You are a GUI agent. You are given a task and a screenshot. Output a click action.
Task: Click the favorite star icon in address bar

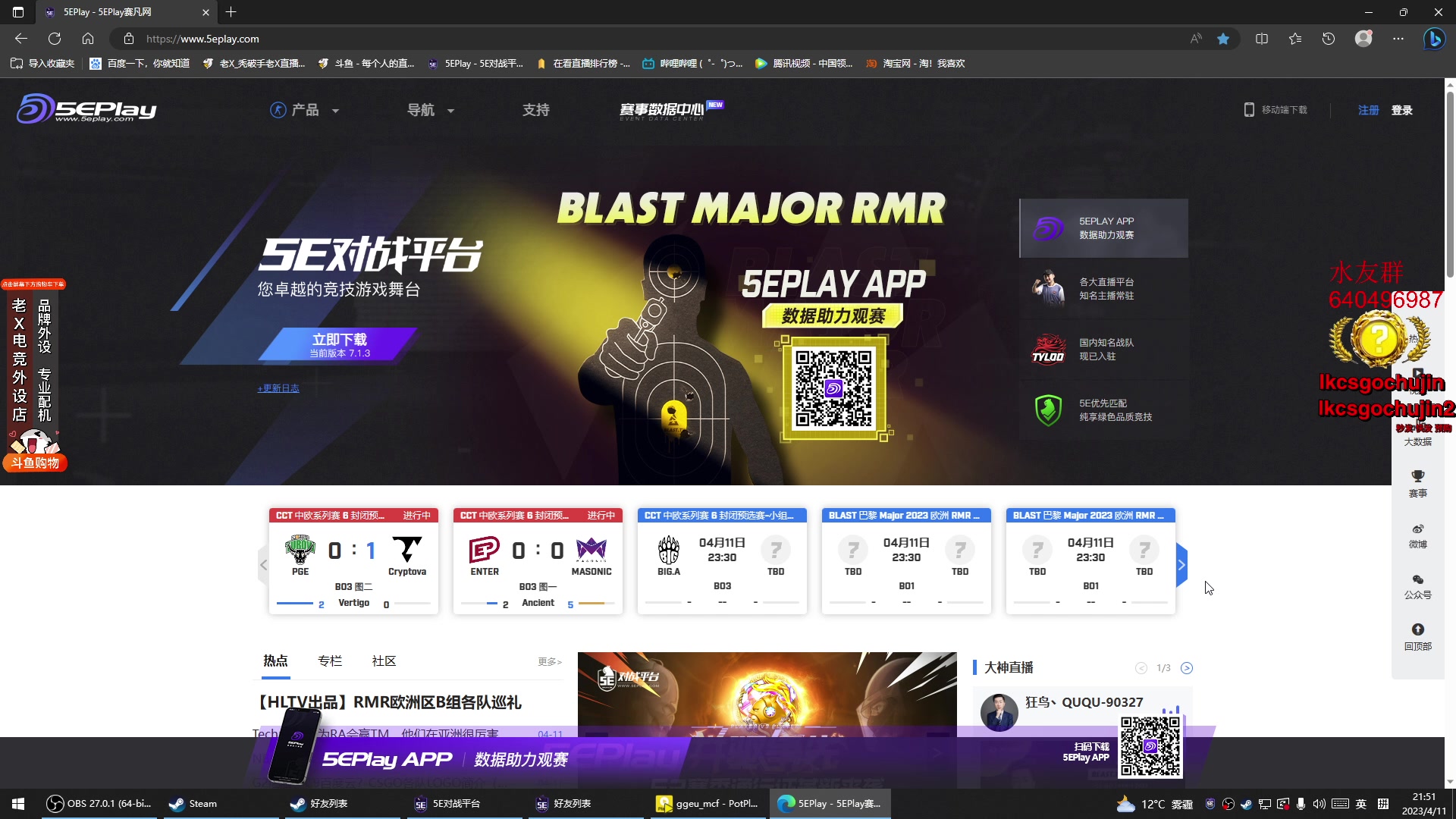click(1223, 39)
